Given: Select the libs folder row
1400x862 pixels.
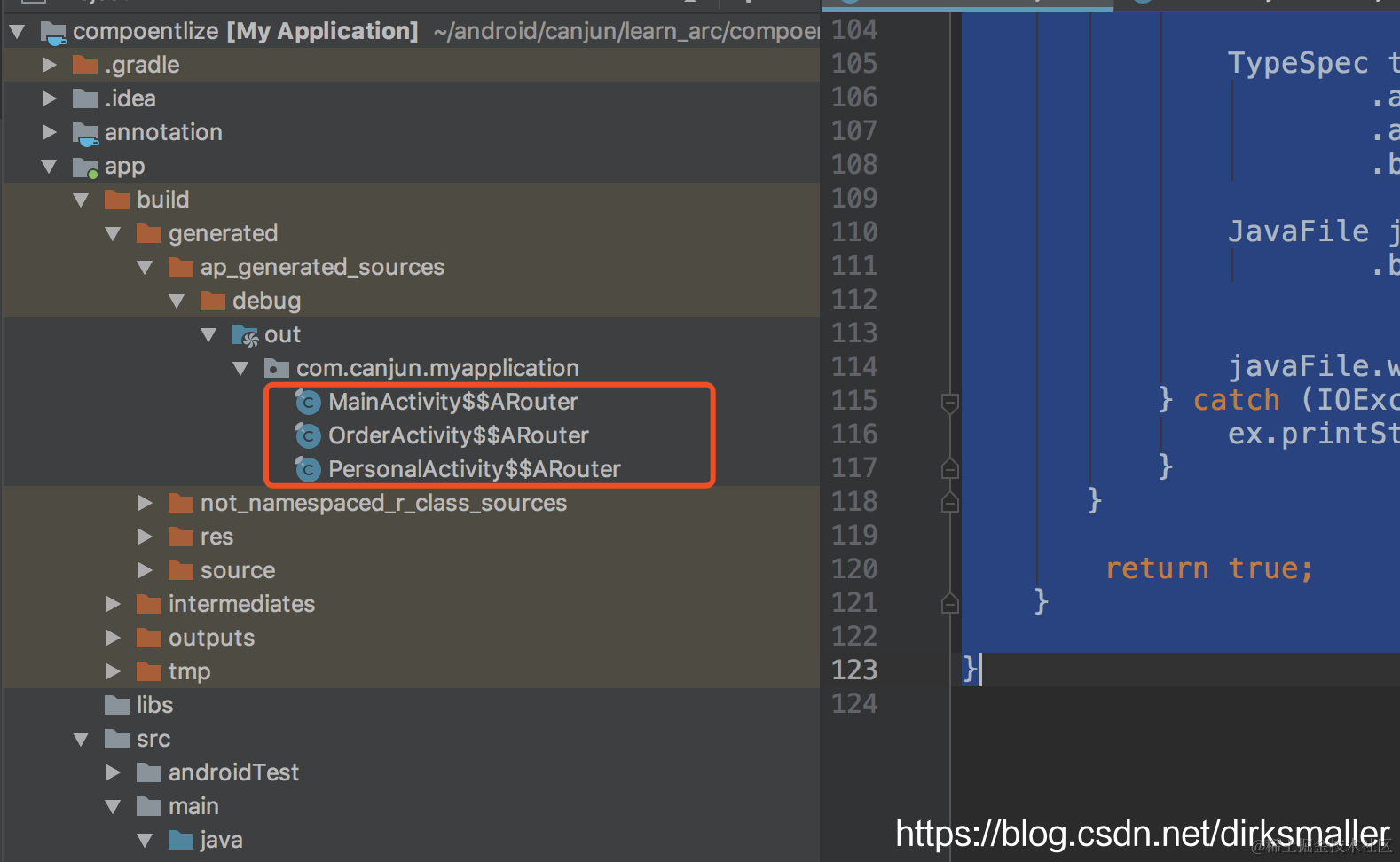Looking at the screenshot, I should 412,705.
